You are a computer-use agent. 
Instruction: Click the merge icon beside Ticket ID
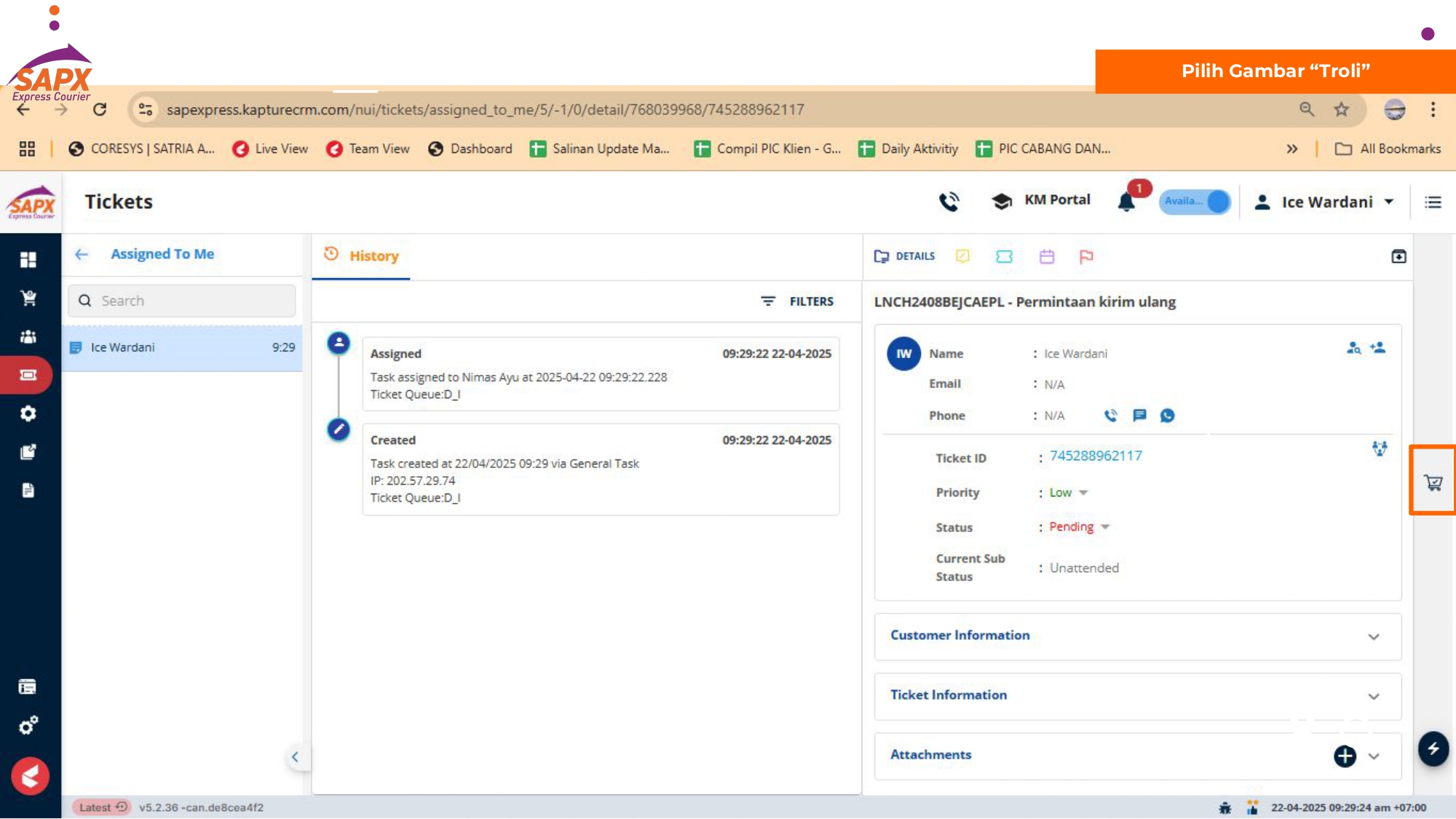(x=1380, y=448)
